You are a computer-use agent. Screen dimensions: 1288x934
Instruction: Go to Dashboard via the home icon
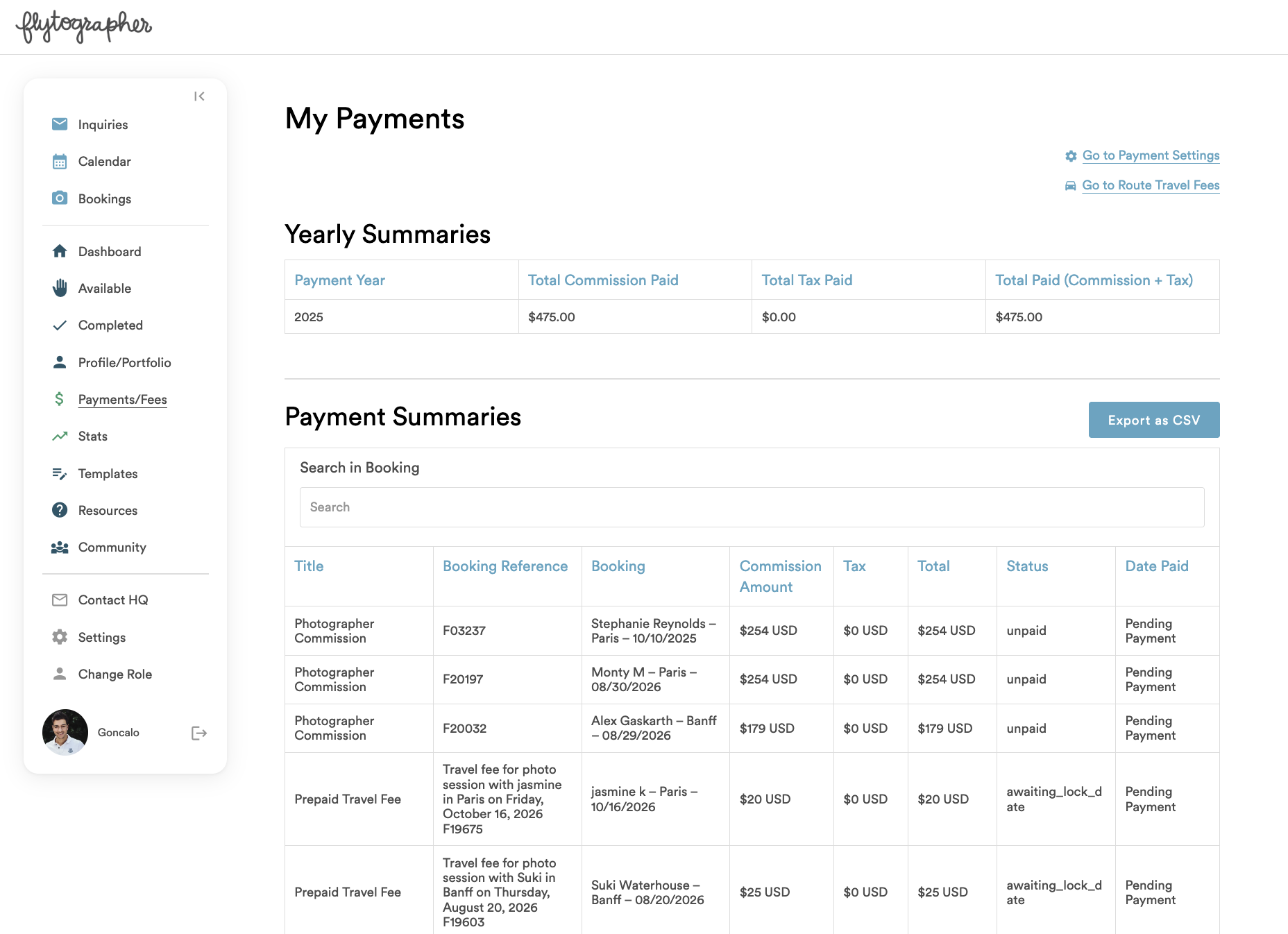(x=60, y=251)
